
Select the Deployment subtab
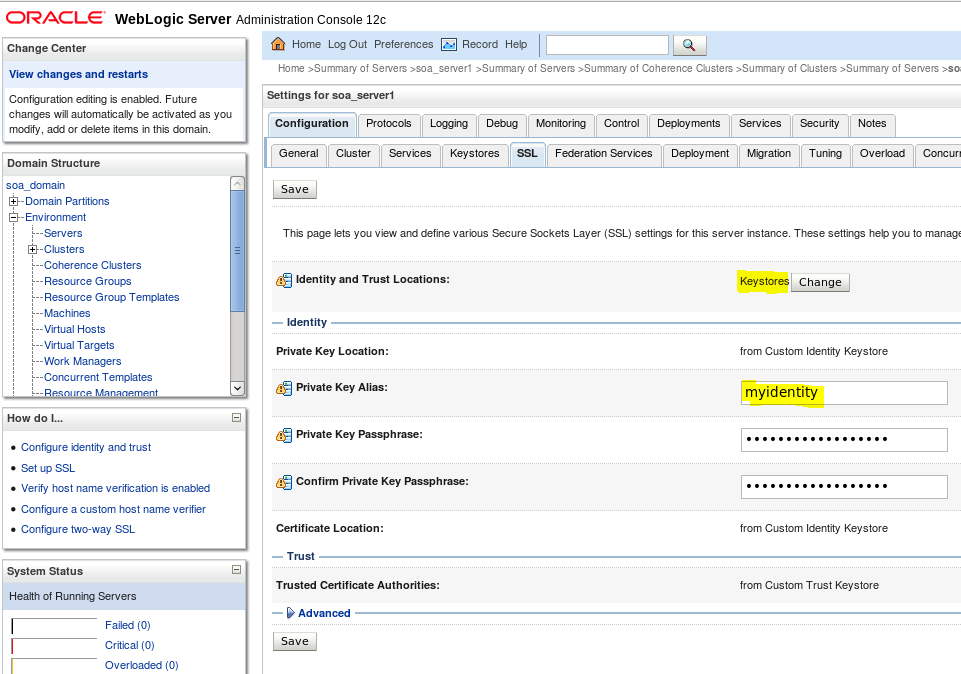[700, 154]
